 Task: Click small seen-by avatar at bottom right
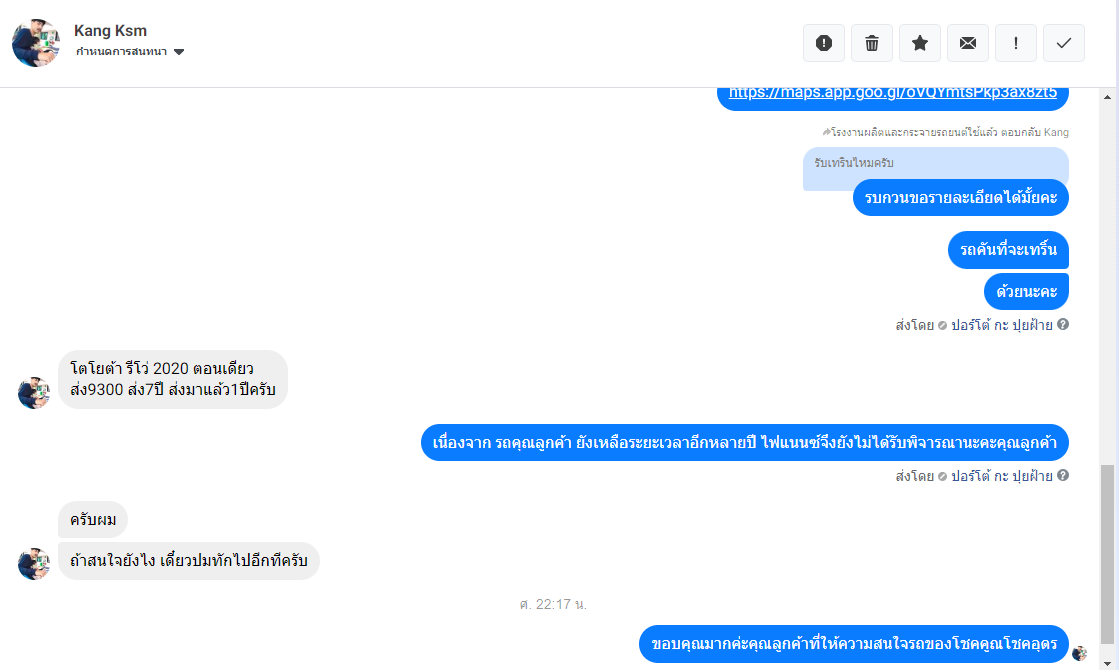[x=1079, y=653]
